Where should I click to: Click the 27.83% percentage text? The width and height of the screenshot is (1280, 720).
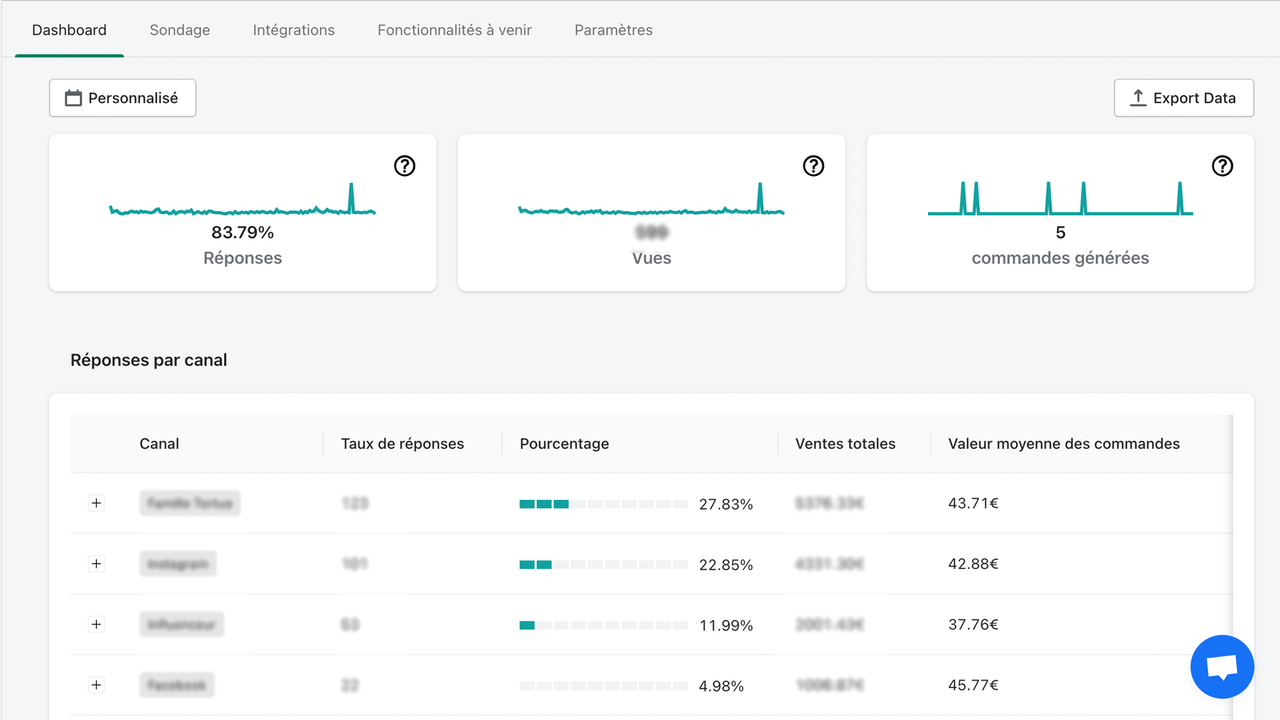[726, 504]
